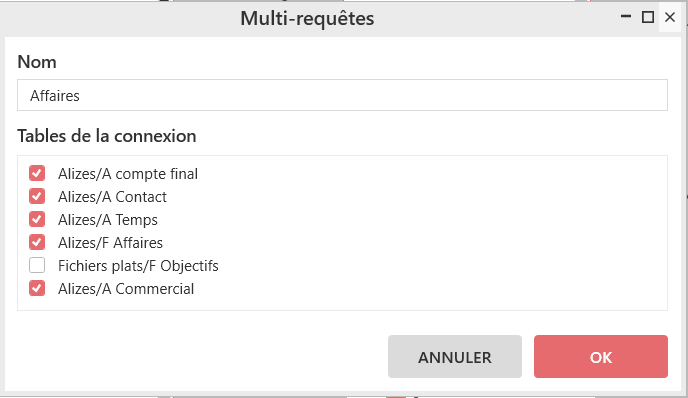Screen dimensions: 688x398
Task: Select the Alizes/A compte final label text
Action: [128, 174]
